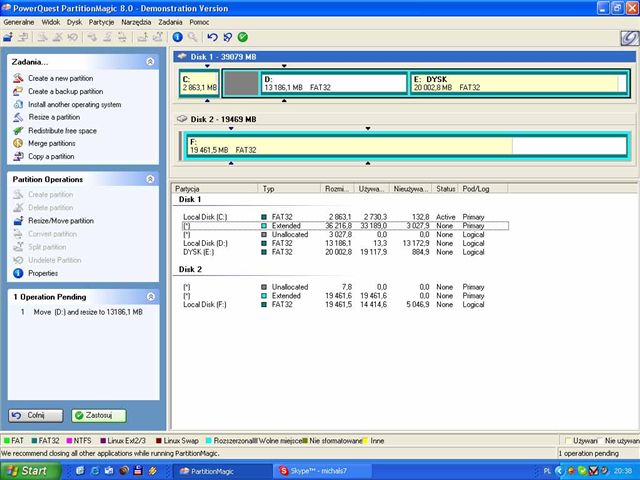Click the floppy save quick launch icon

pyautogui.click(x=138, y=471)
